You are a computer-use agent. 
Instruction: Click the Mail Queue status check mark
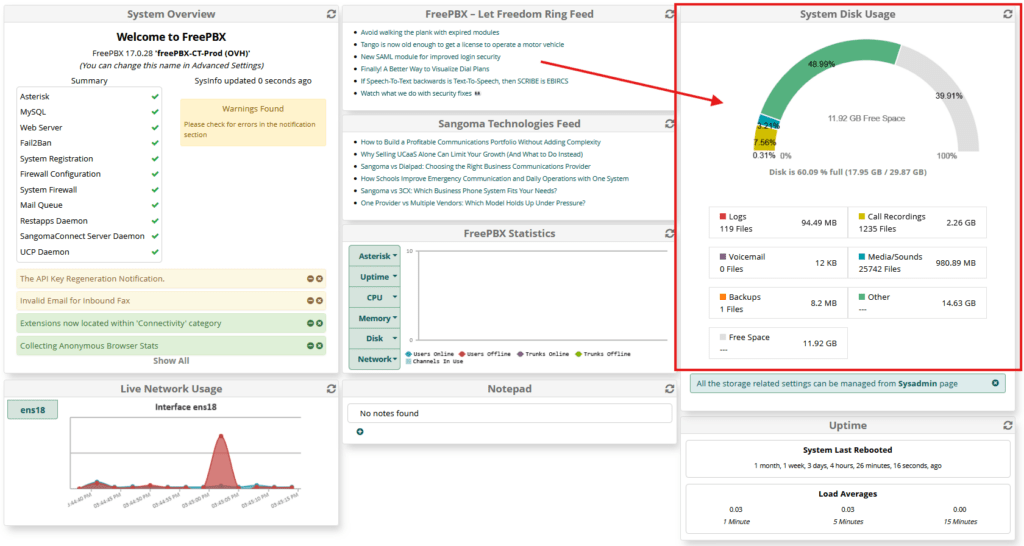point(155,205)
